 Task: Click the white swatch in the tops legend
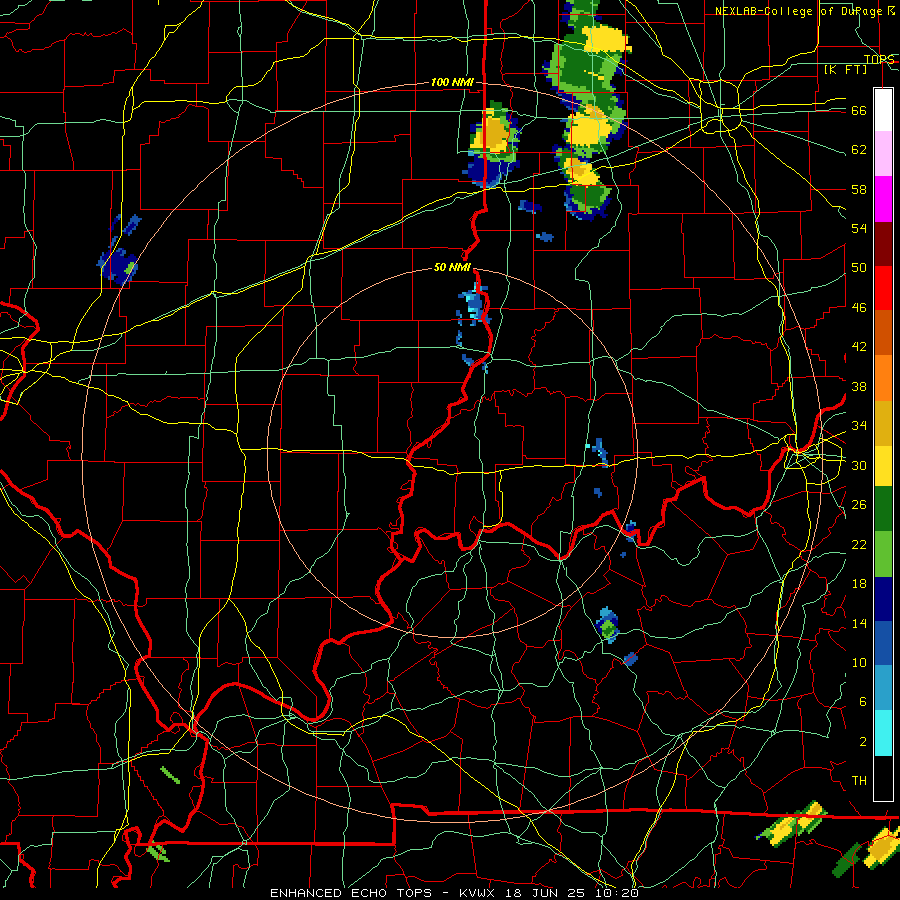pyautogui.click(x=883, y=110)
